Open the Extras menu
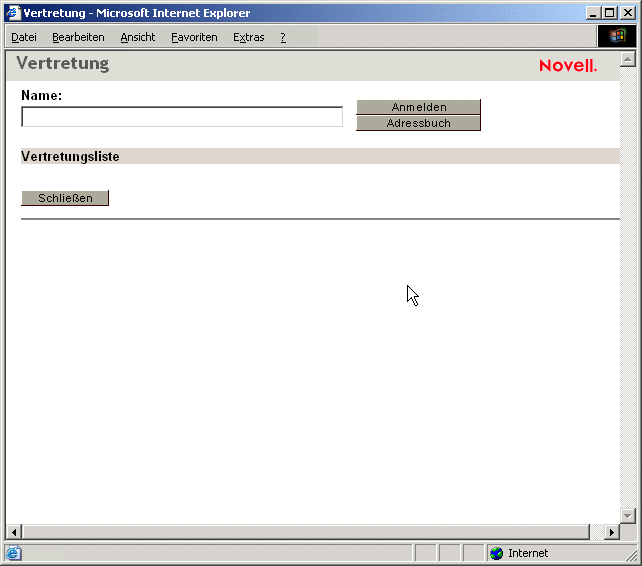The image size is (642, 566). tap(249, 37)
